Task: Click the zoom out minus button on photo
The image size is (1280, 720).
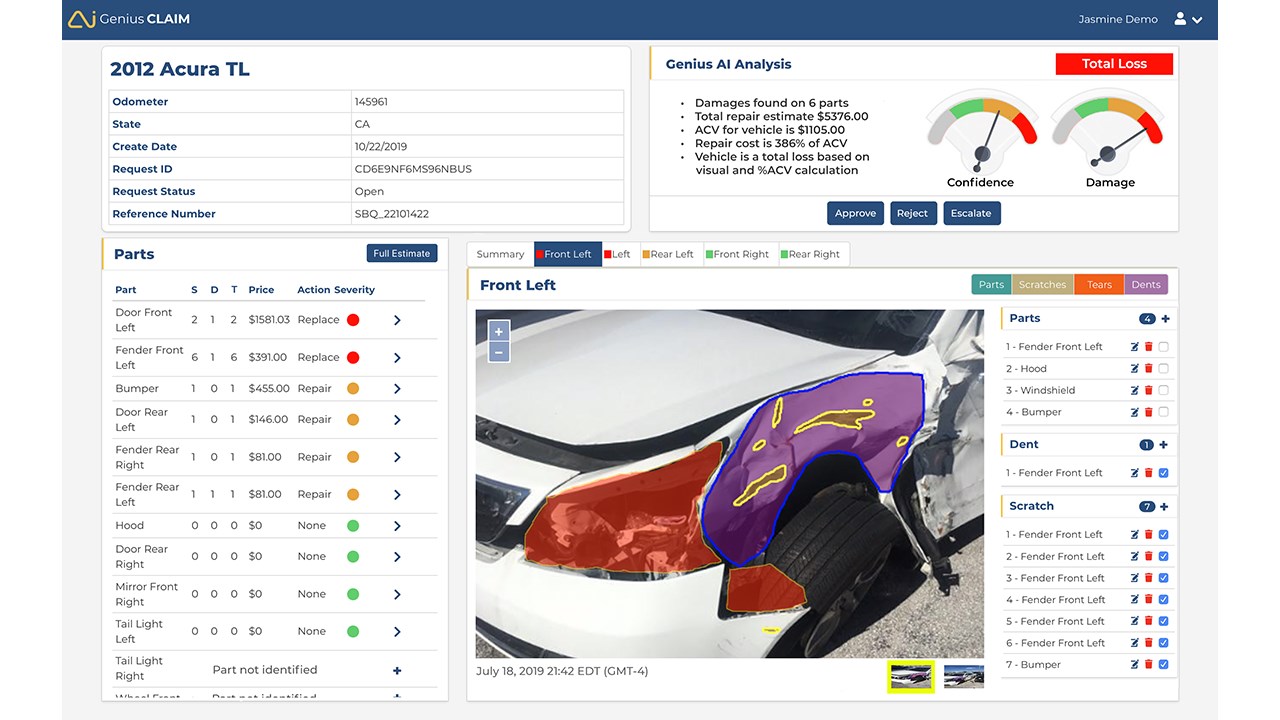Action: point(499,352)
